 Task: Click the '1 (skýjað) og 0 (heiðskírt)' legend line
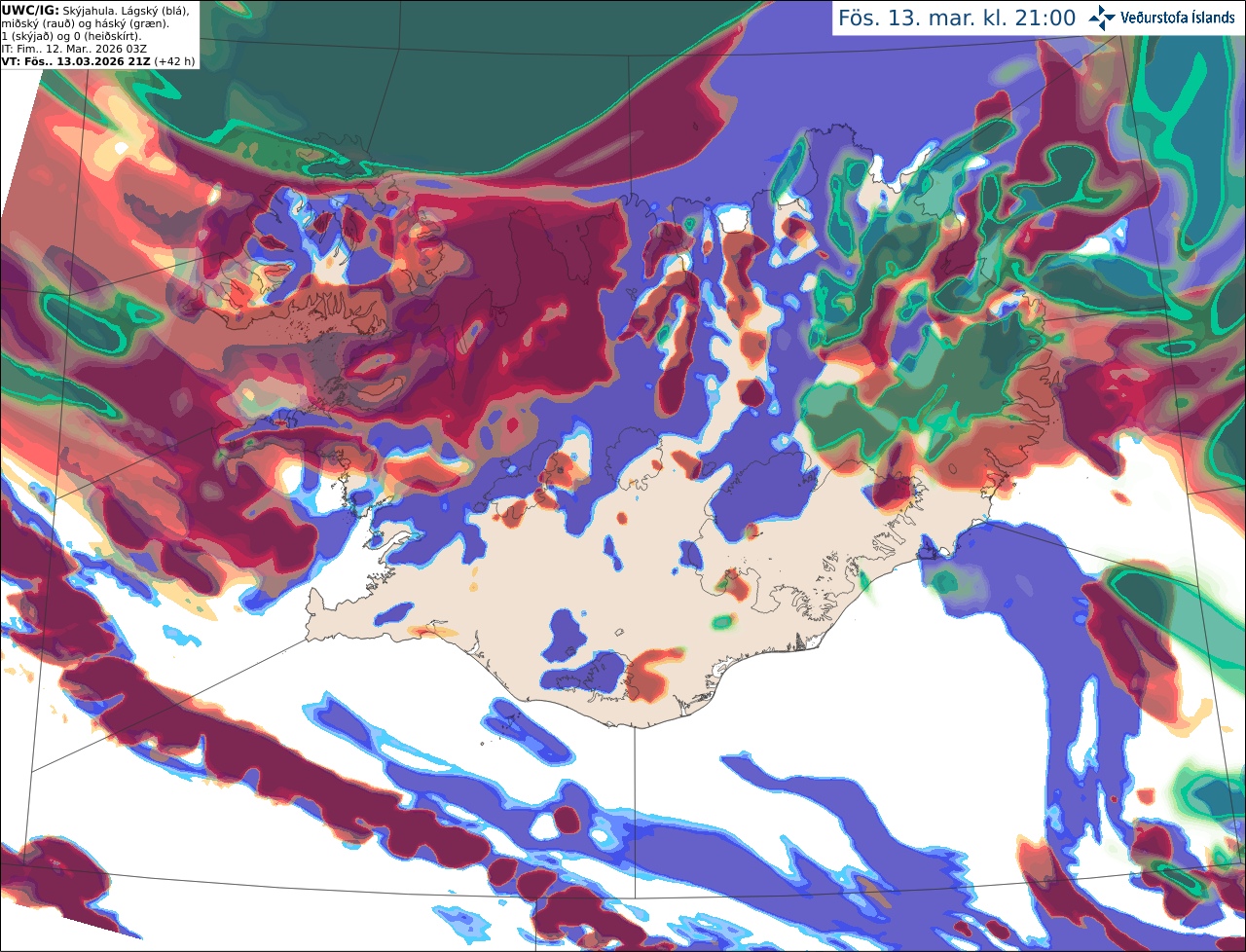(x=71, y=36)
